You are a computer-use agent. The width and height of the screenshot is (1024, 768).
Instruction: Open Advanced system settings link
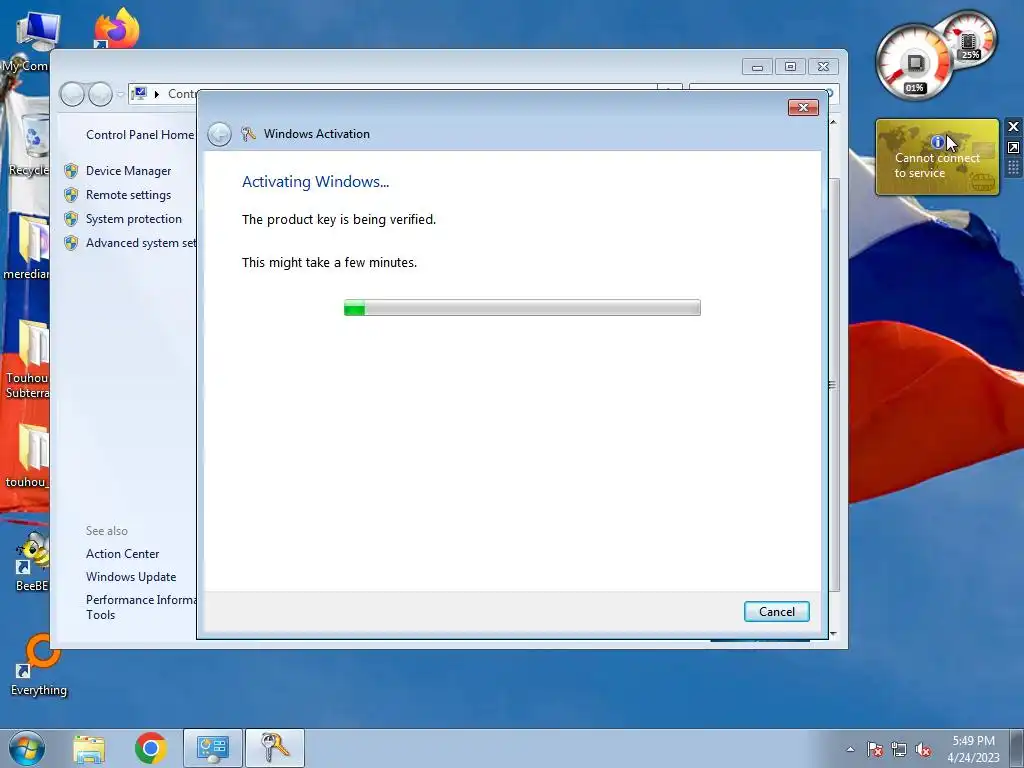[x=141, y=243]
